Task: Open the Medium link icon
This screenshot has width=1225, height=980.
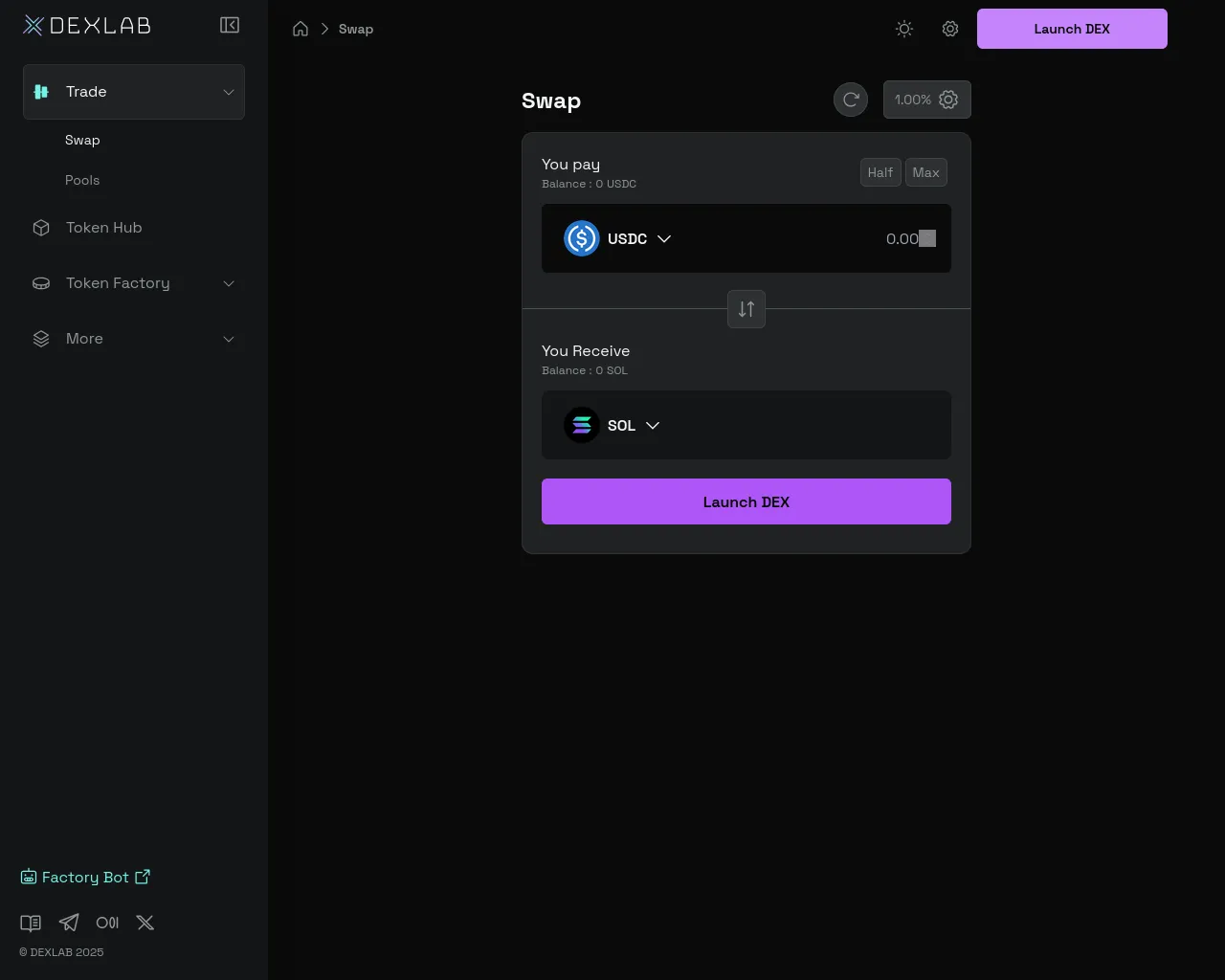Action: pyautogui.click(x=107, y=923)
